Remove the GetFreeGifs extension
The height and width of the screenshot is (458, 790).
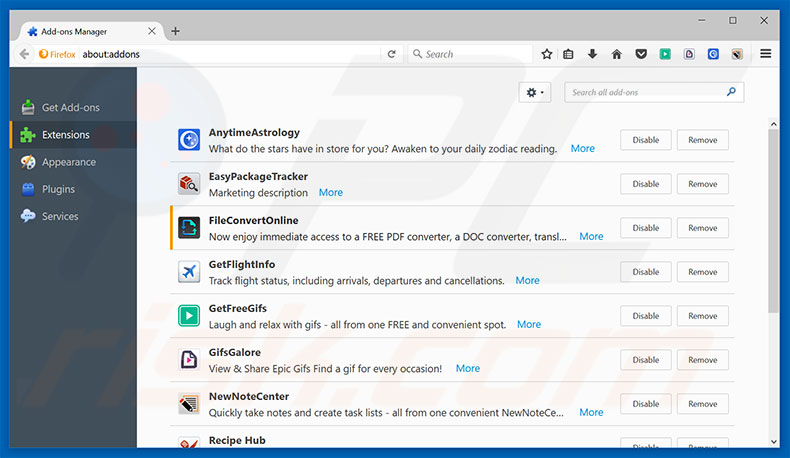[x=702, y=316]
